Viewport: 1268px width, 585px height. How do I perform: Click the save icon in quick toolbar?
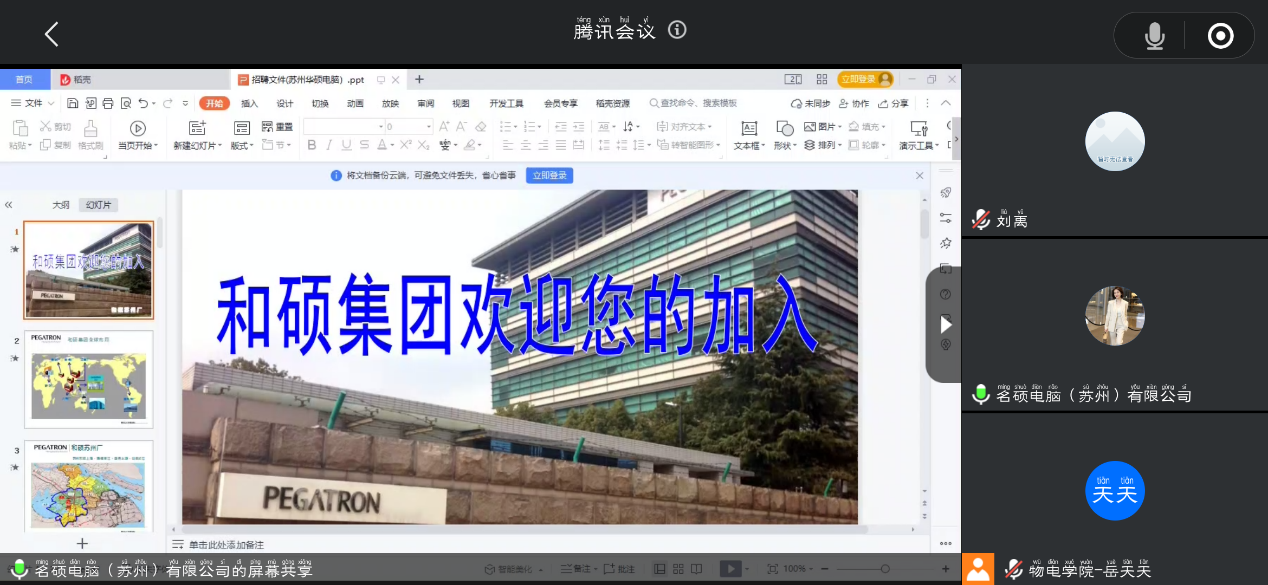(x=73, y=103)
